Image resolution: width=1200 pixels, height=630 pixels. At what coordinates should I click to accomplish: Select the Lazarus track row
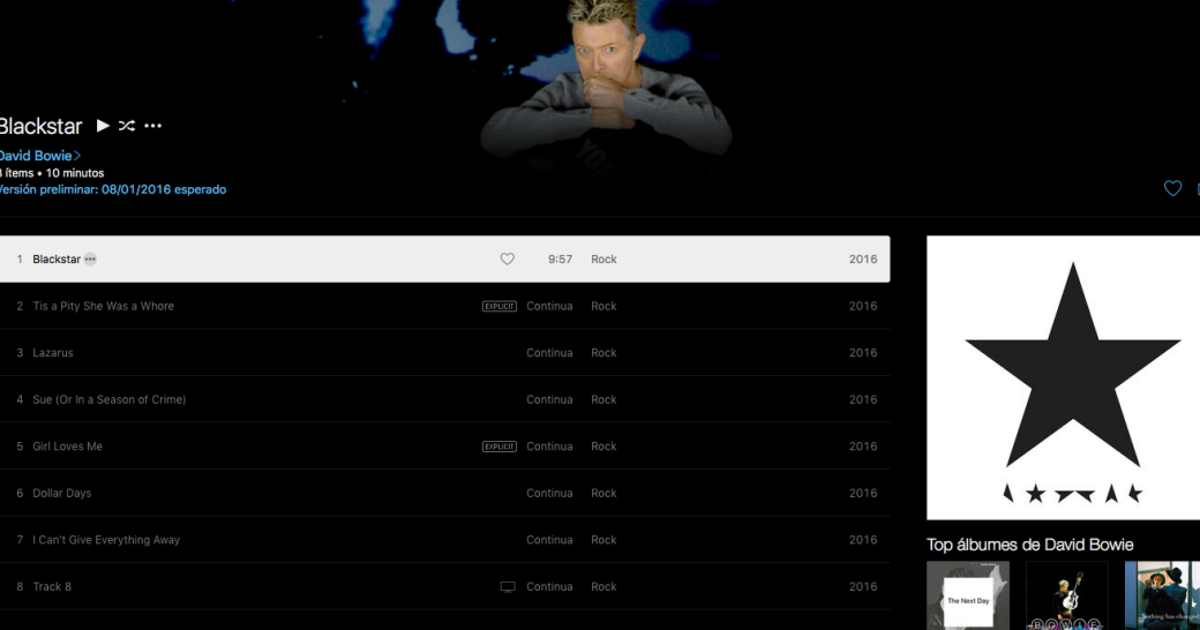pyautogui.click(x=445, y=353)
